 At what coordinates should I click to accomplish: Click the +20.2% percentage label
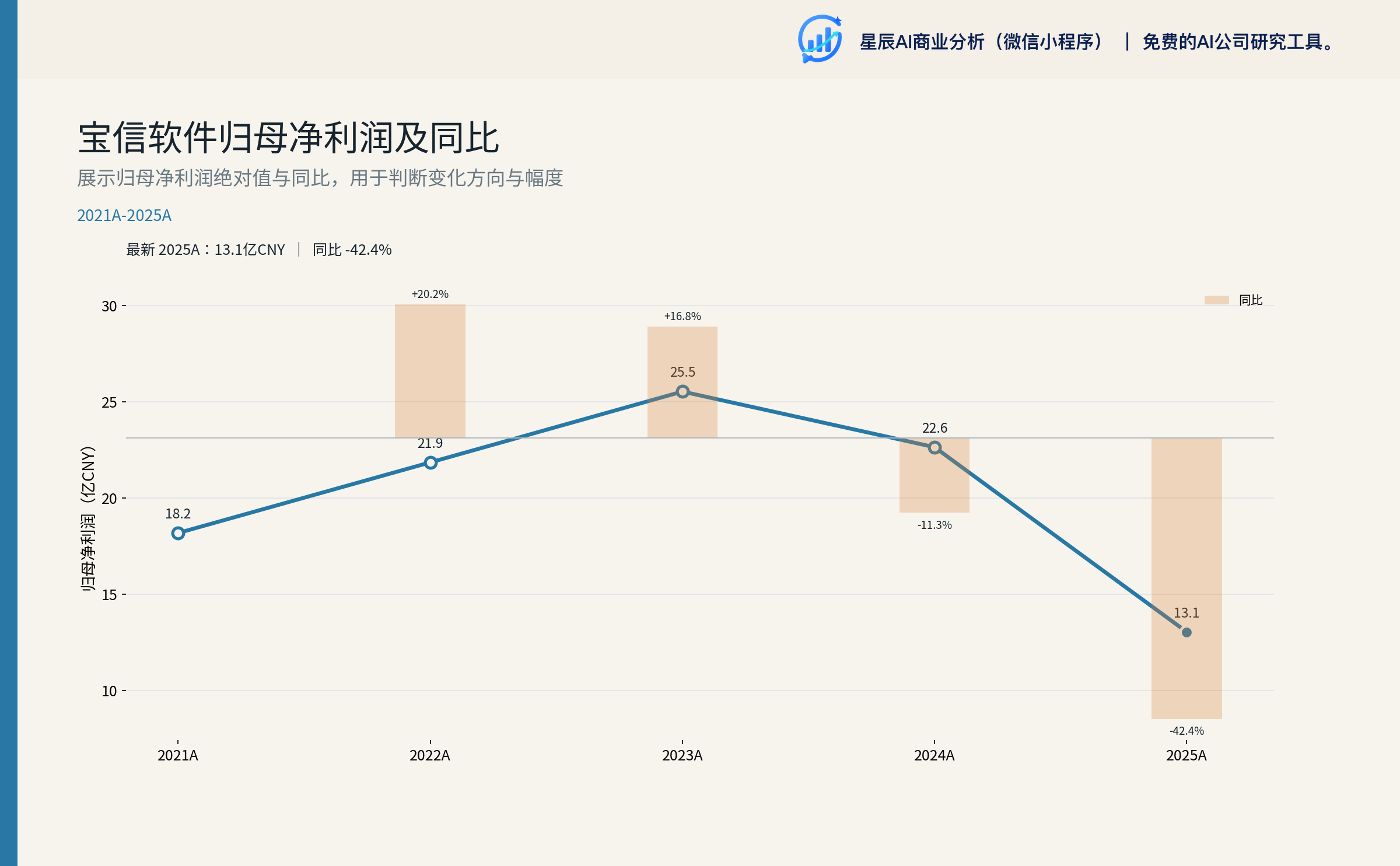tap(430, 294)
